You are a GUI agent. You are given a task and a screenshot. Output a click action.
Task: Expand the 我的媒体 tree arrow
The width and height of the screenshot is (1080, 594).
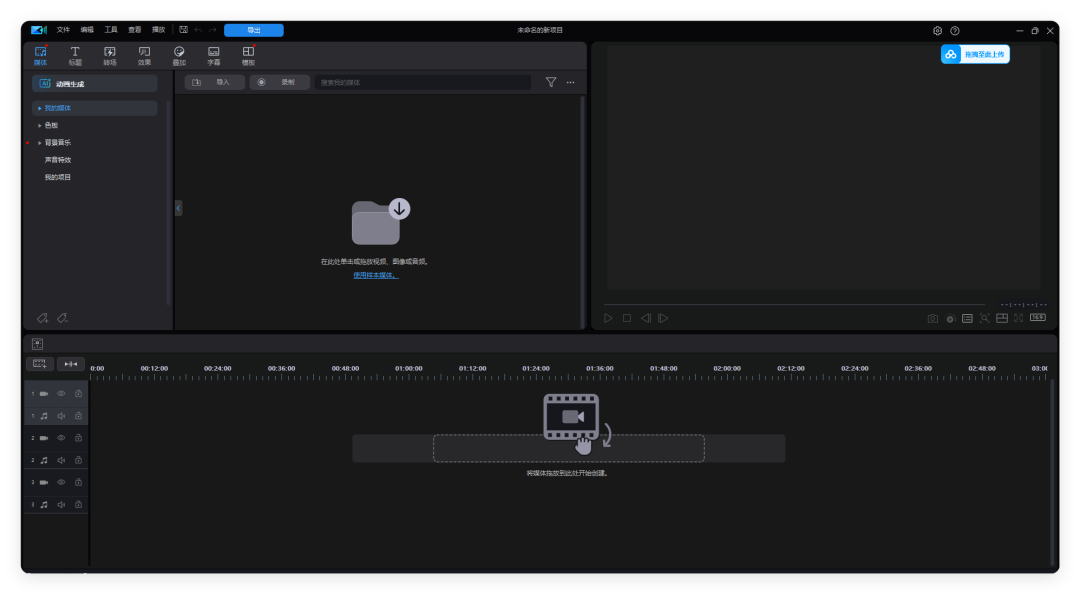40,108
